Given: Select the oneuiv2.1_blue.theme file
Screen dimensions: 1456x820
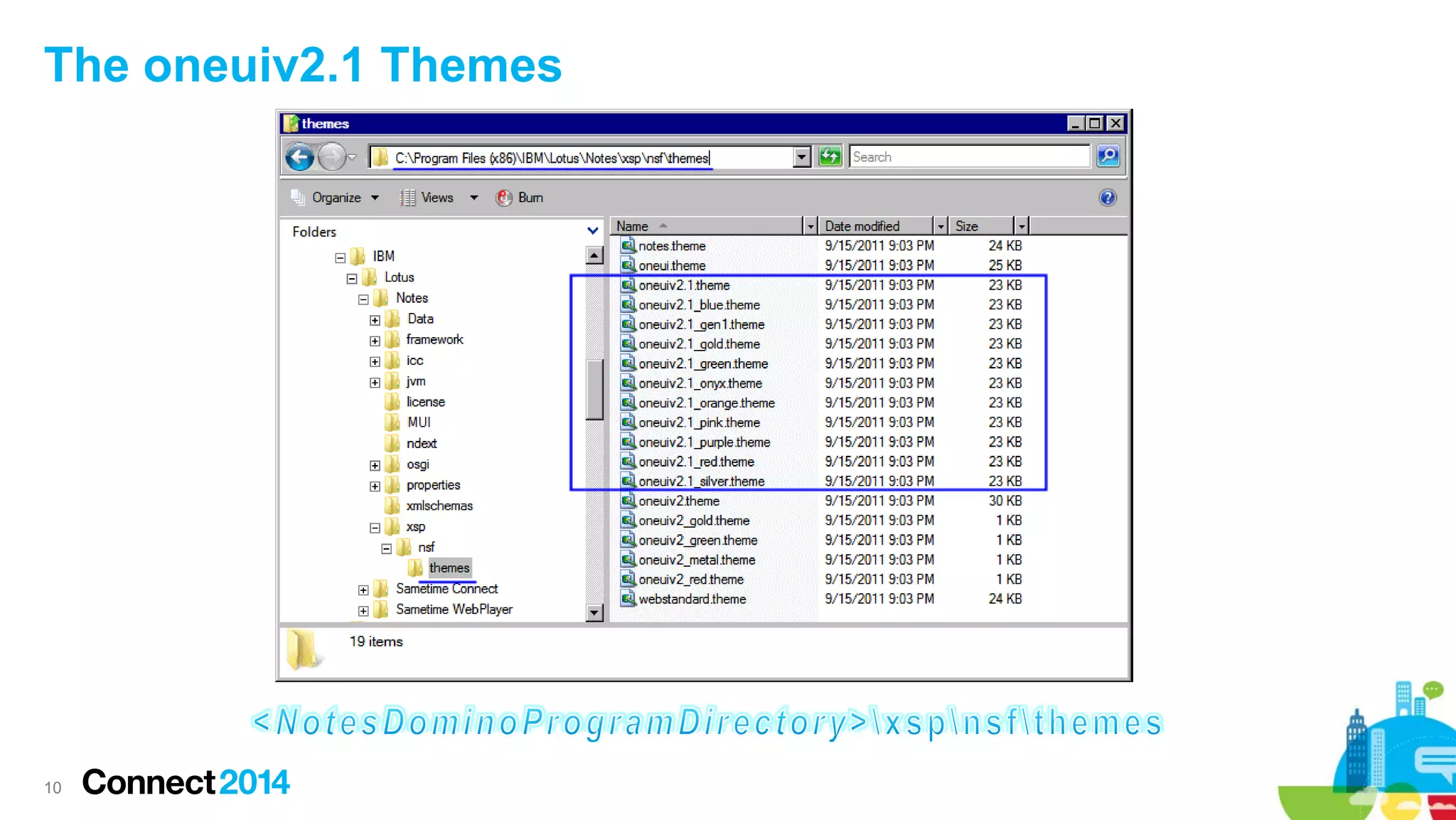Looking at the screenshot, I should [699, 304].
